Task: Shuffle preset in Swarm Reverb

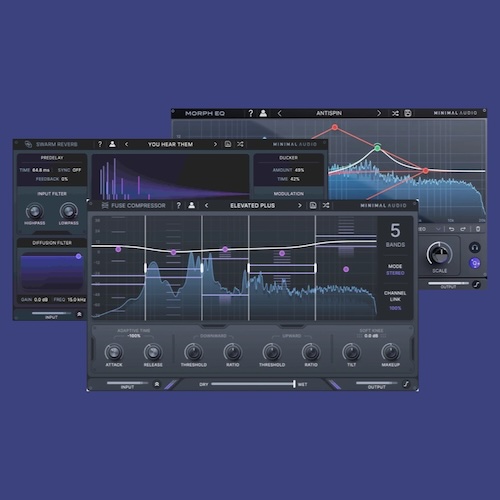Action: pos(240,144)
